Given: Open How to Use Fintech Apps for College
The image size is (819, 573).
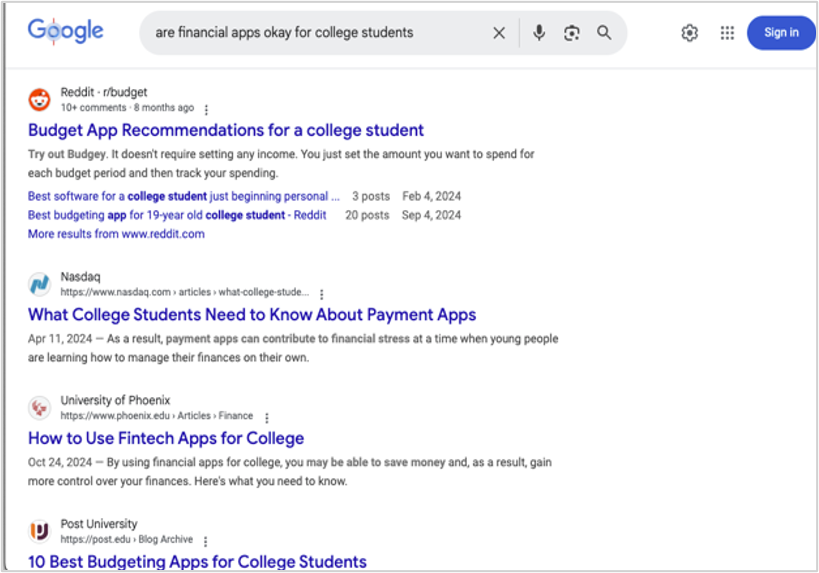Looking at the screenshot, I should click(x=166, y=438).
